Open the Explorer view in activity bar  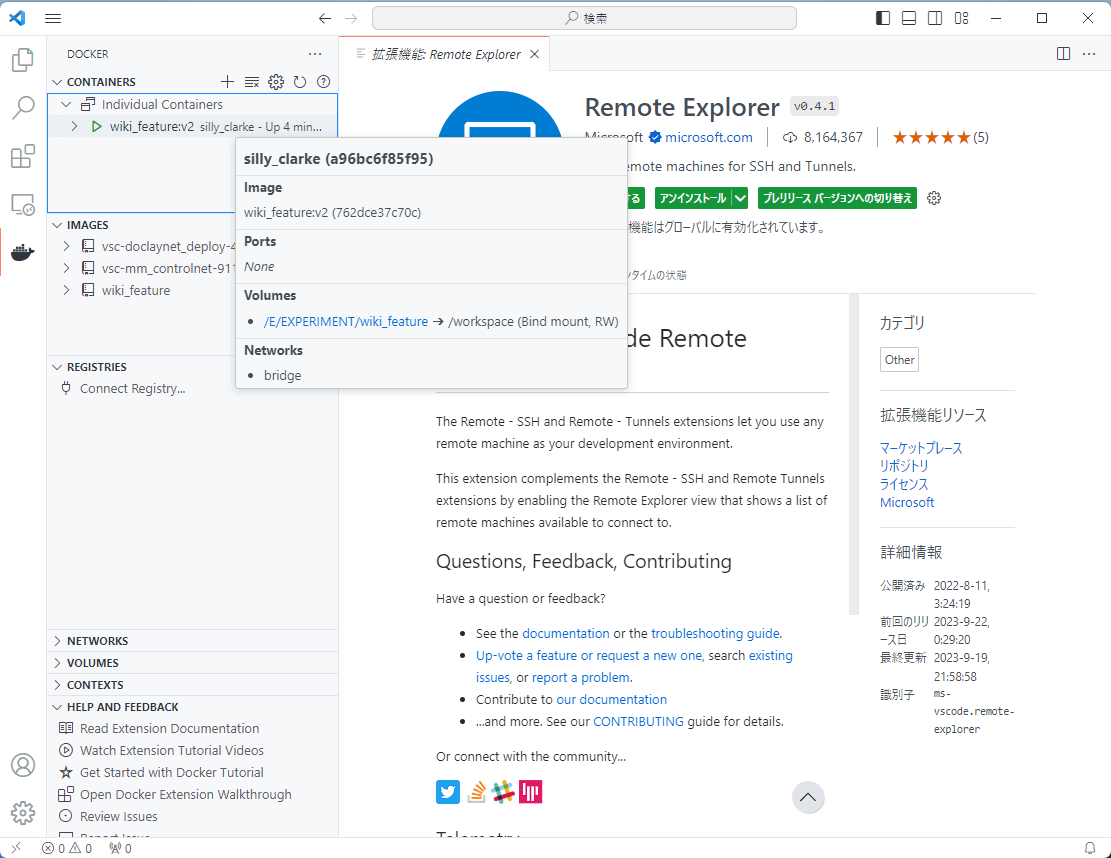coord(23,60)
